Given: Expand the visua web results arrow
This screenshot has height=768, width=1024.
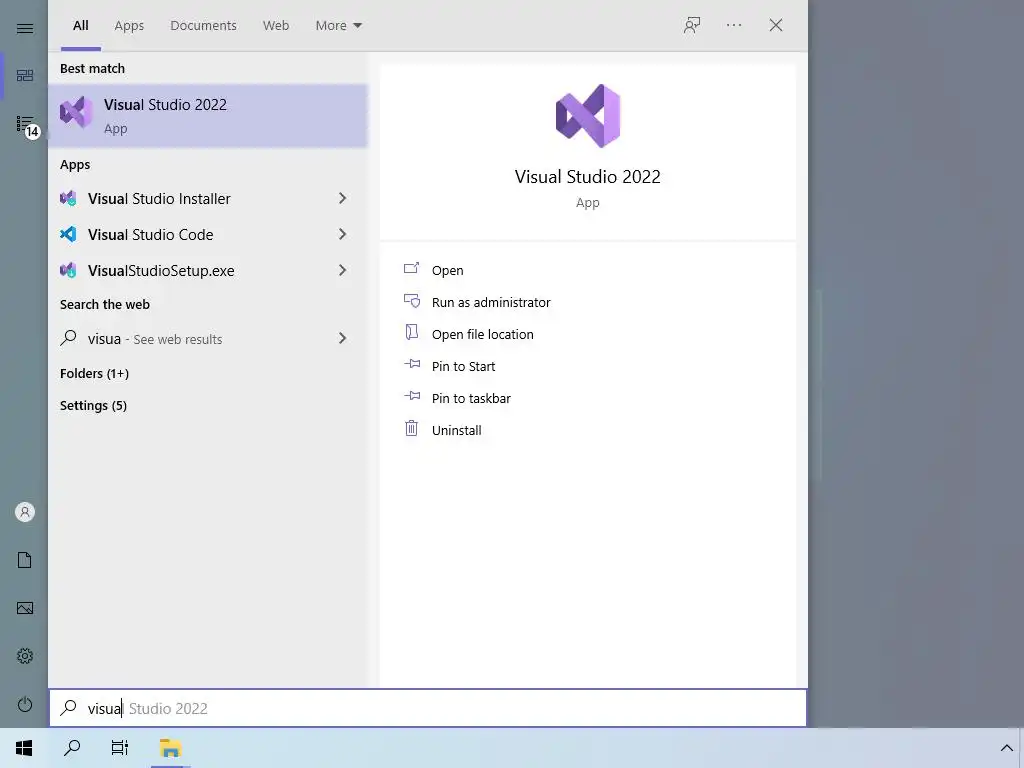Looking at the screenshot, I should point(342,338).
